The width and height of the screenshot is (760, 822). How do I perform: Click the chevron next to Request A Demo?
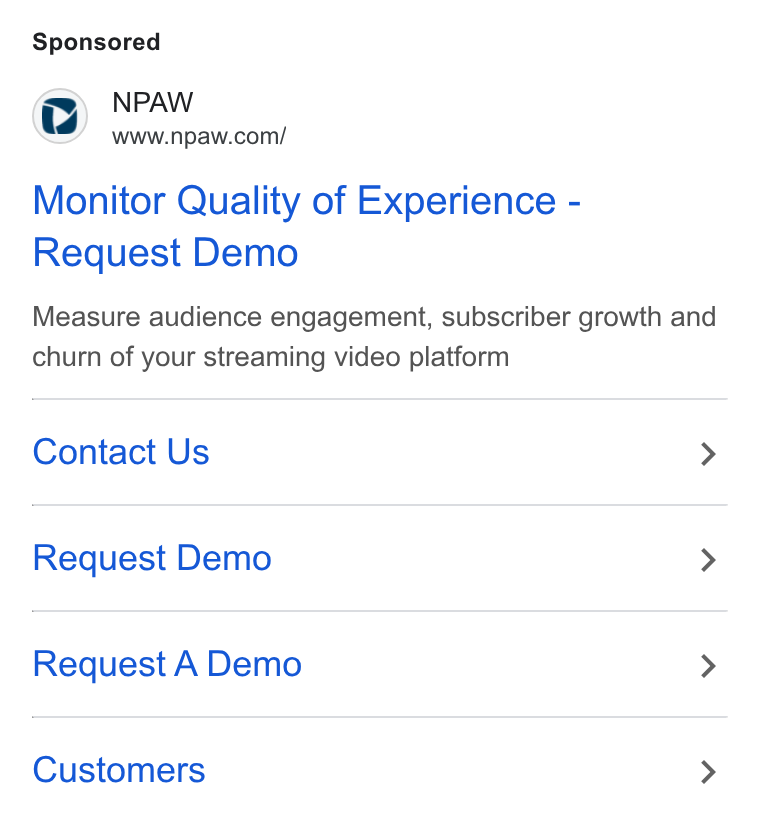tap(708, 666)
